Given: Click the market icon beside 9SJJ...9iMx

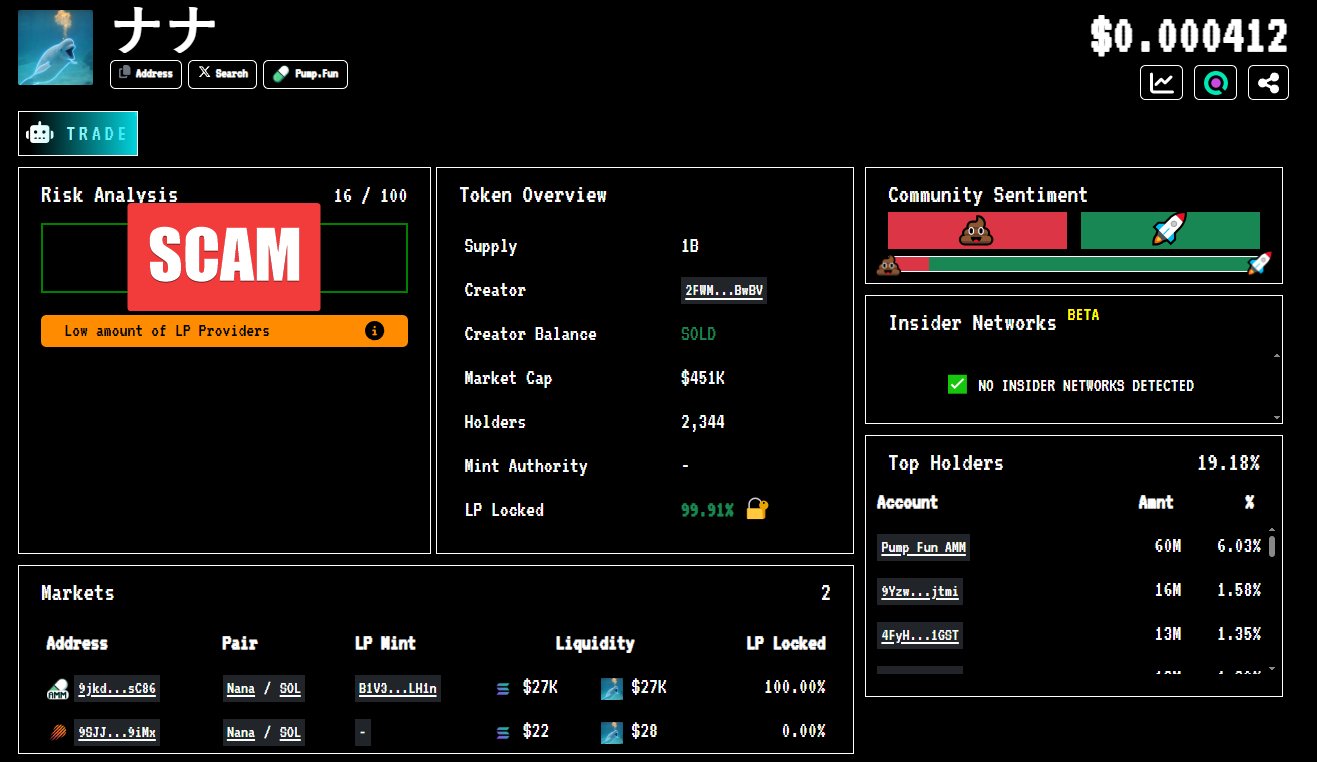Looking at the screenshot, I should click(x=57, y=732).
